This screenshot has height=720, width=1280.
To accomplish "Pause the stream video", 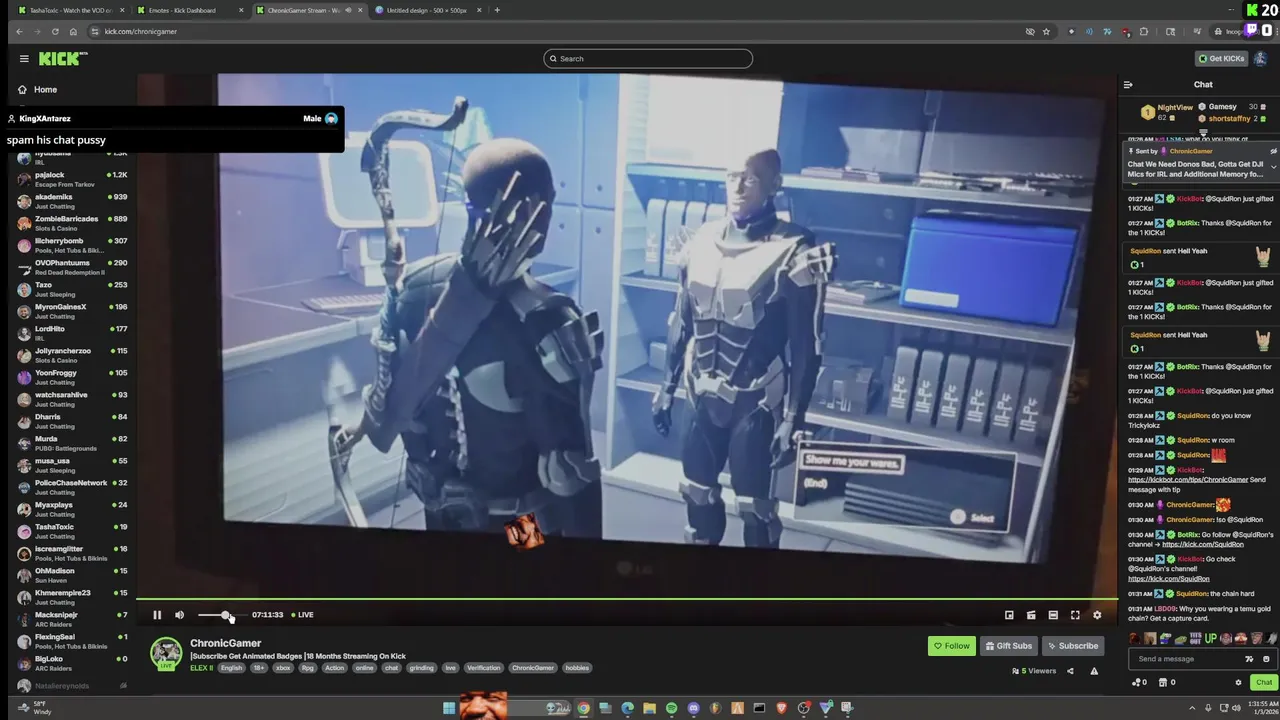I will tap(157, 615).
